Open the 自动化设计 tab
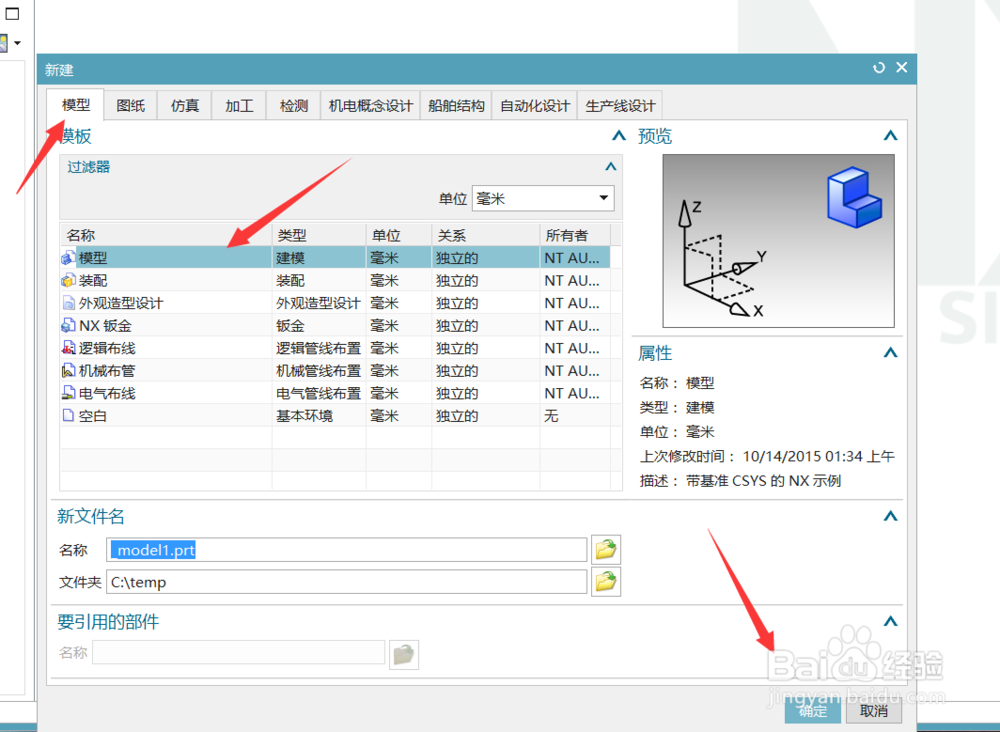The height and width of the screenshot is (732, 1000). pyautogui.click(x=534, y=105)
